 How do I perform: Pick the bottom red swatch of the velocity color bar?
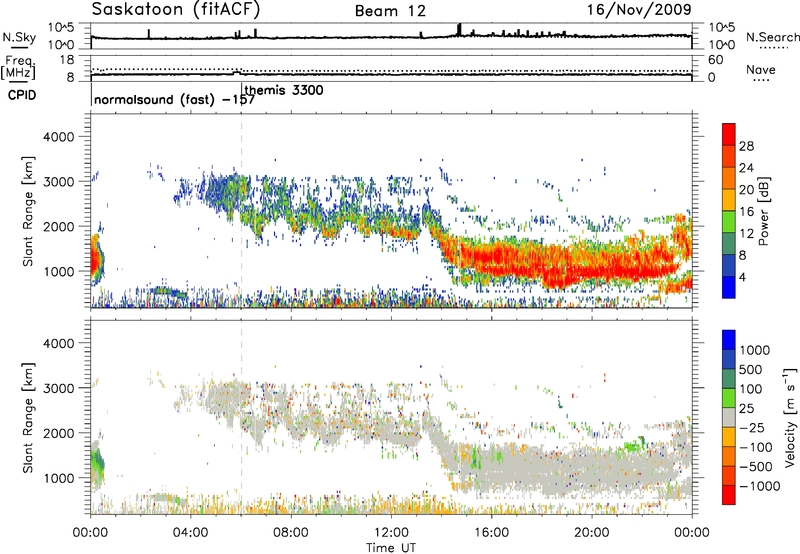(x=729, y=495)
